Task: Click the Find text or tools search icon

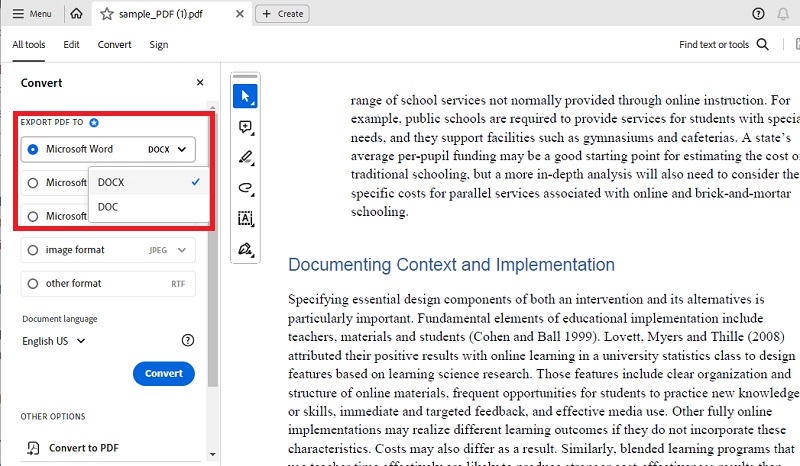Action: click(x=762, y=44)
